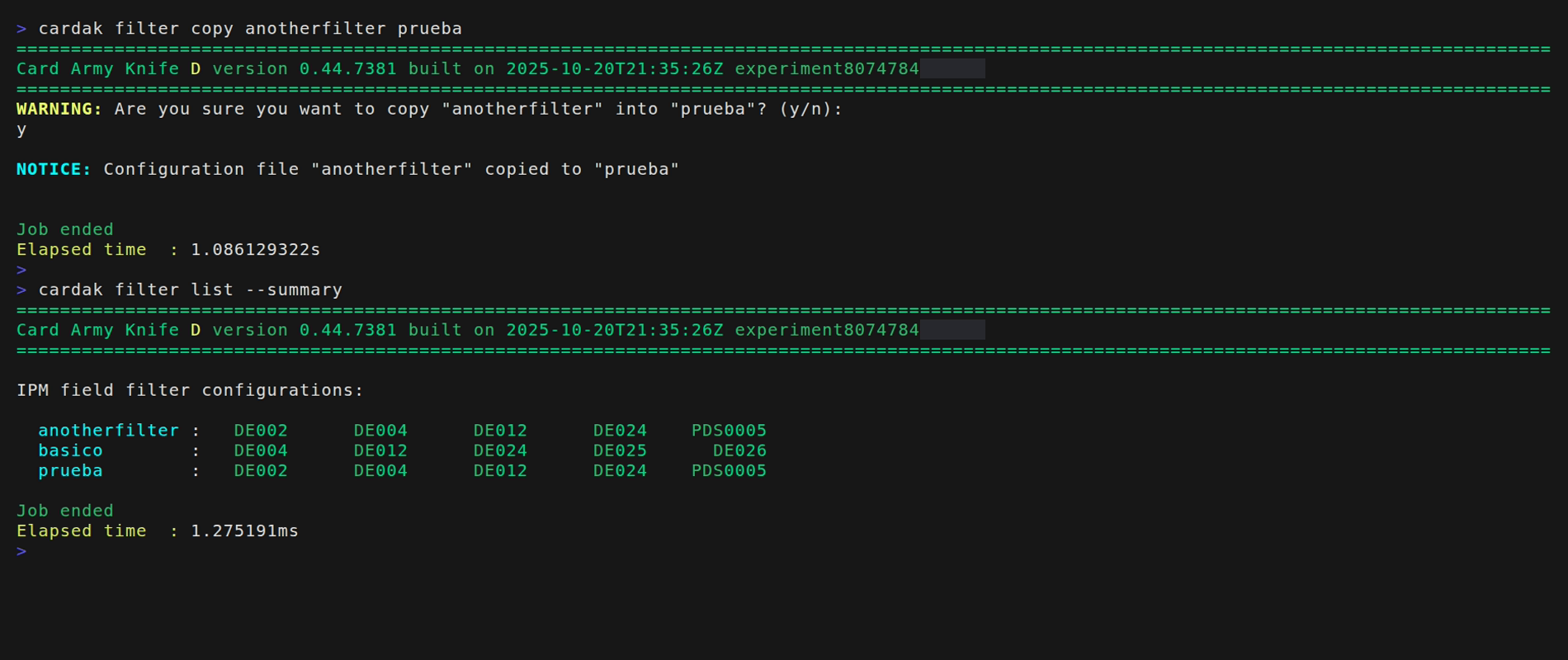Click the "Job ended" message after the copy
Image resolution: width=1568 pixels, height=660 pixels.
point(64,229)
